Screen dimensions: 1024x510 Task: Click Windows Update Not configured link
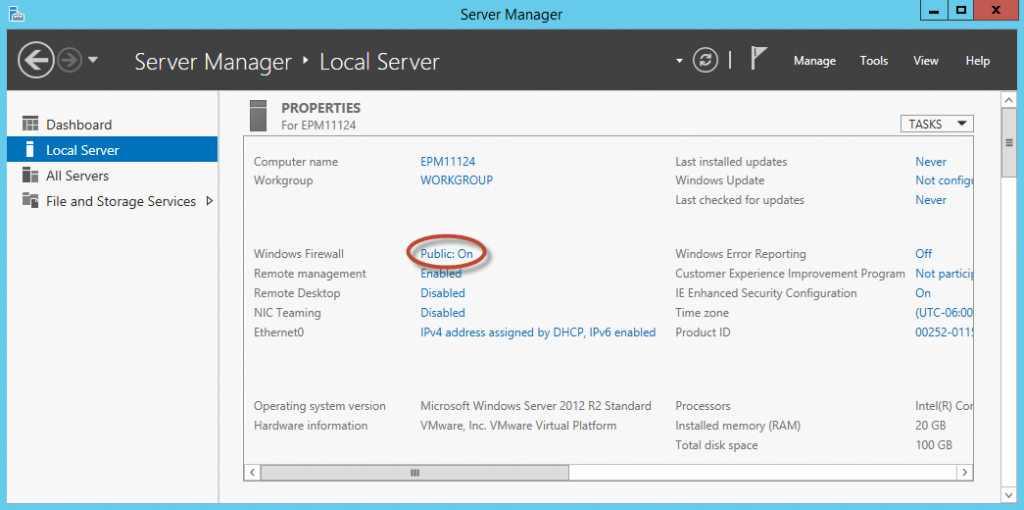tap(944, 180)
